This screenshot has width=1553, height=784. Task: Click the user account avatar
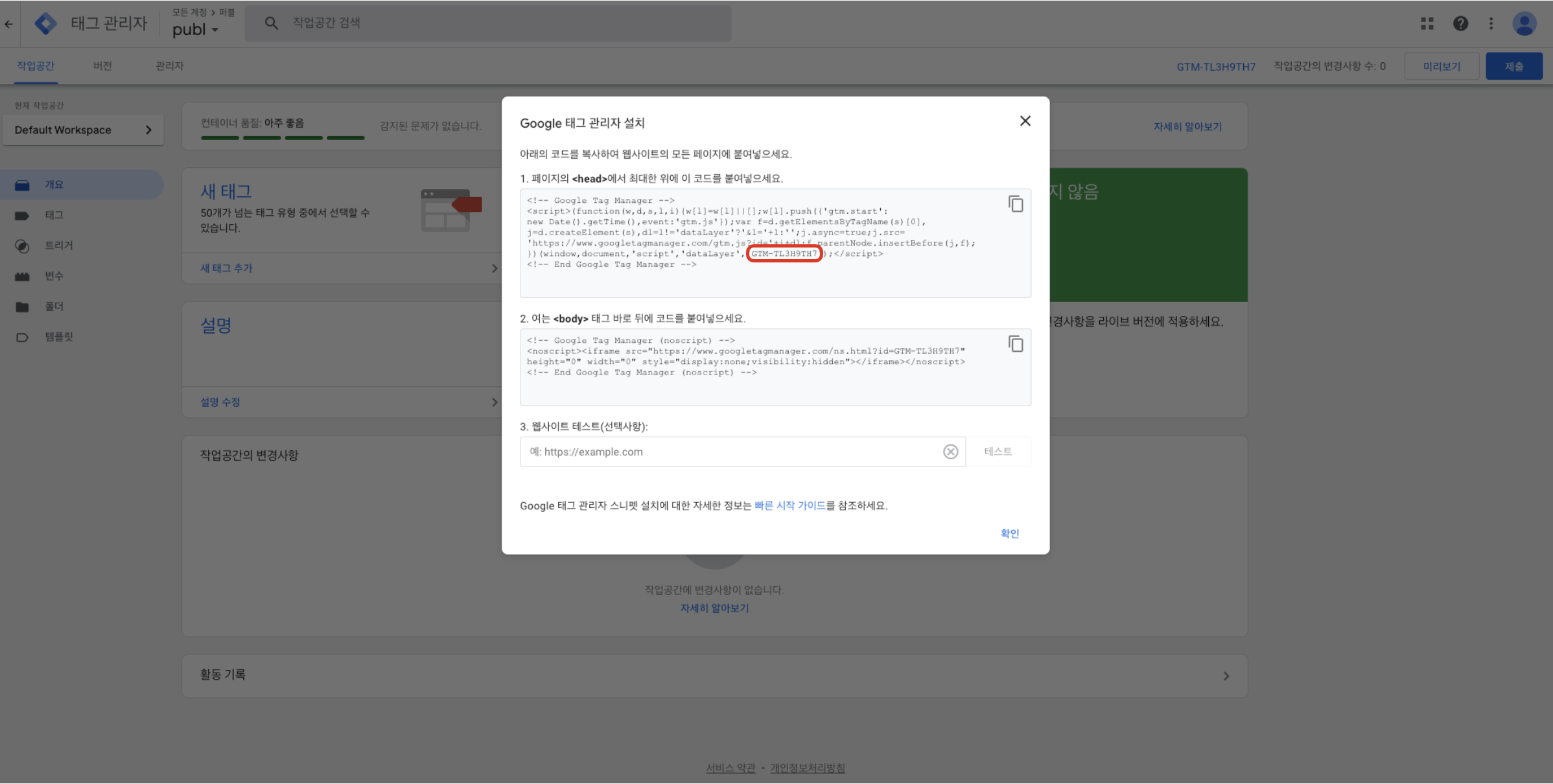(x=1524, y=24)
